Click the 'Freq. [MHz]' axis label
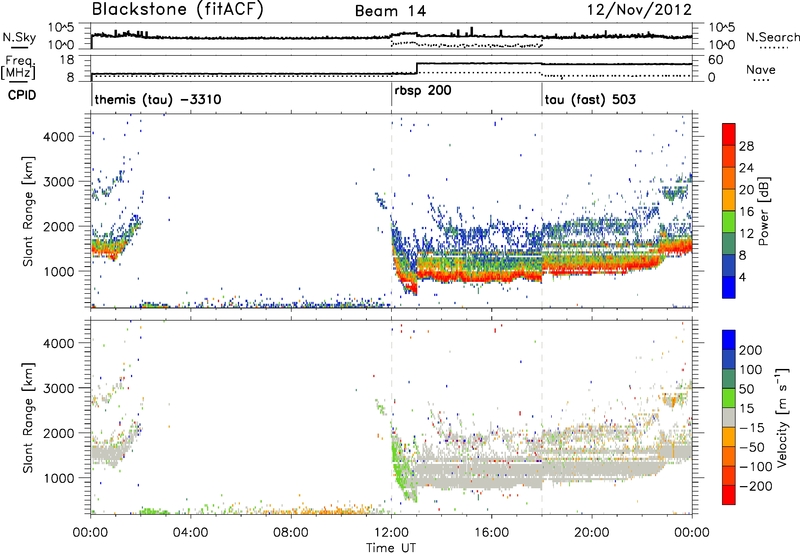 click(18, 68)
